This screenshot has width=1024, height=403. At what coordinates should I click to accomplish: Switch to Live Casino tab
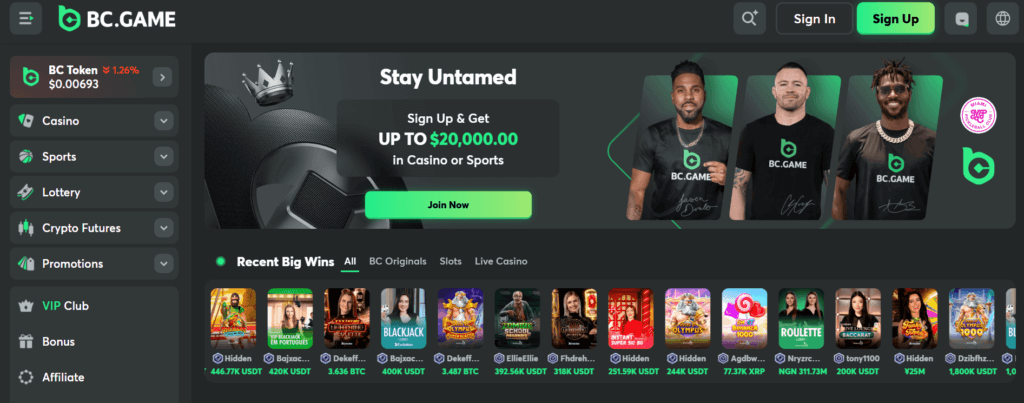pyautogui.click(x=501, y=261)
